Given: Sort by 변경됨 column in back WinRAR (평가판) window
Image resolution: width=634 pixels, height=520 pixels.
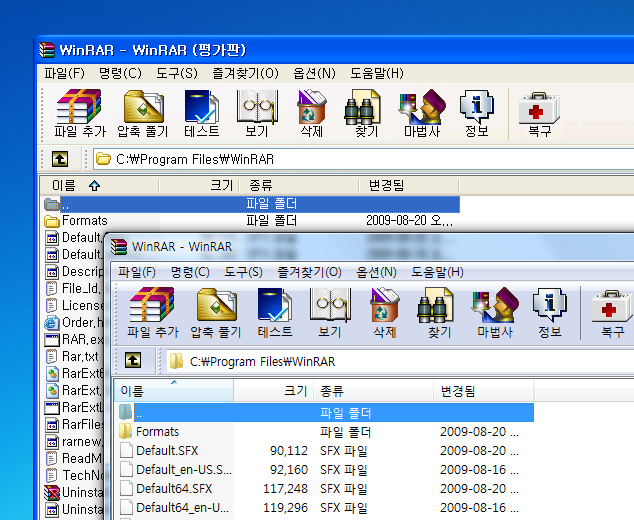Looking at the screenshot, I should [409, 186].
